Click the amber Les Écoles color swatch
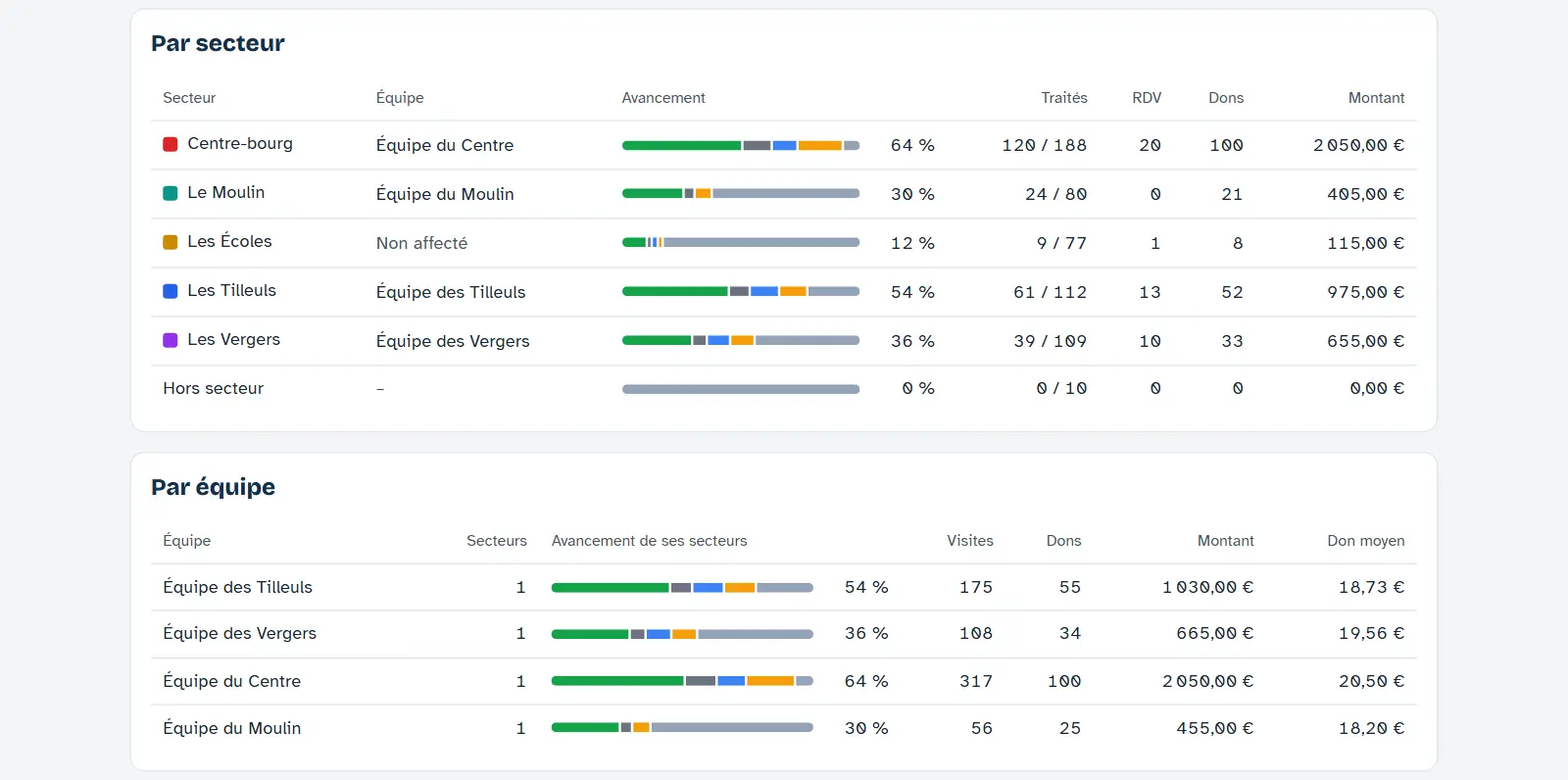Image resolution: width=1568 pixels, height=780 pixels. pos(170,242)
